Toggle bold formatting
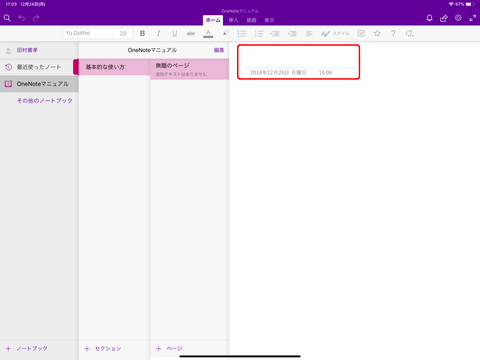The width and height of the screenshot is (480, 360). (142, 33)
